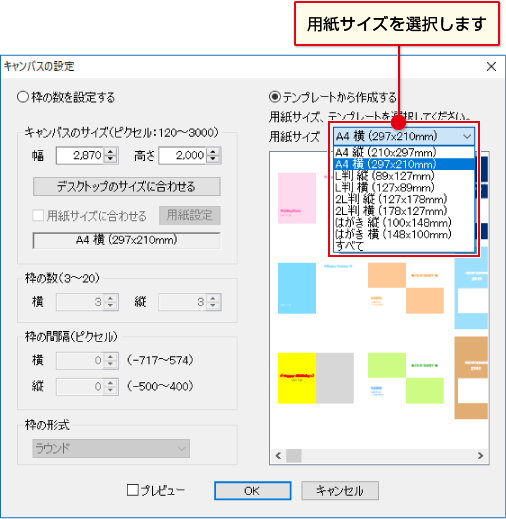Decrease the 高さ height value with down arrow

click(213, 159)
